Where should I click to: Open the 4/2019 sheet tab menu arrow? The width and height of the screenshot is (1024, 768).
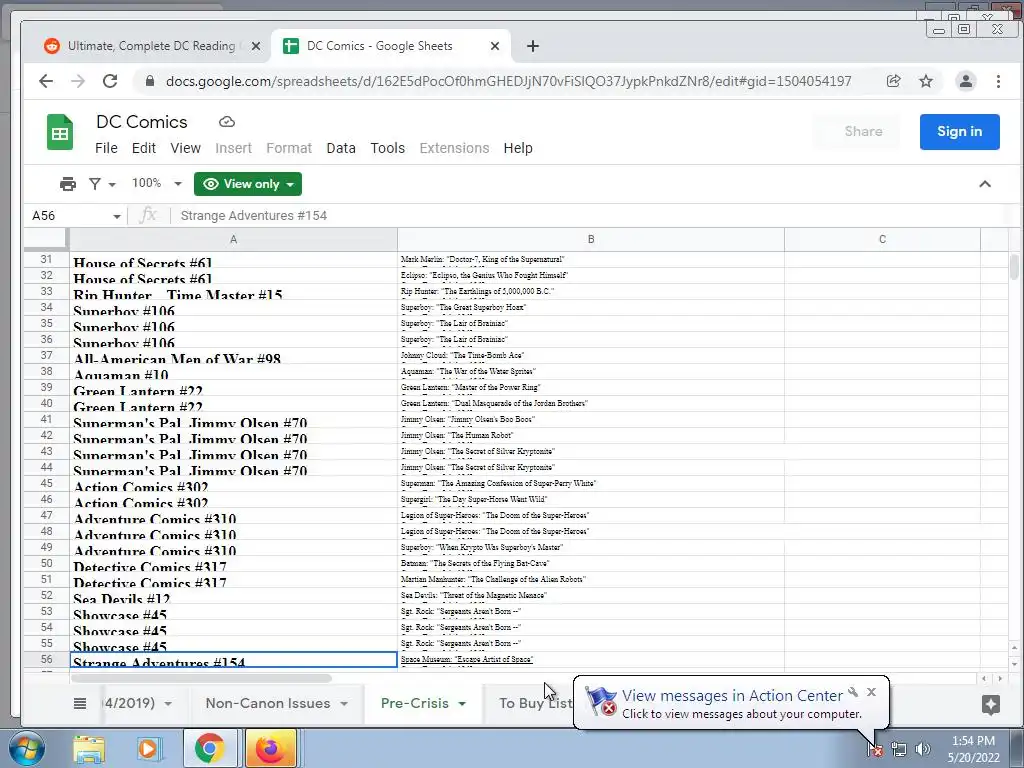point(168,704)
